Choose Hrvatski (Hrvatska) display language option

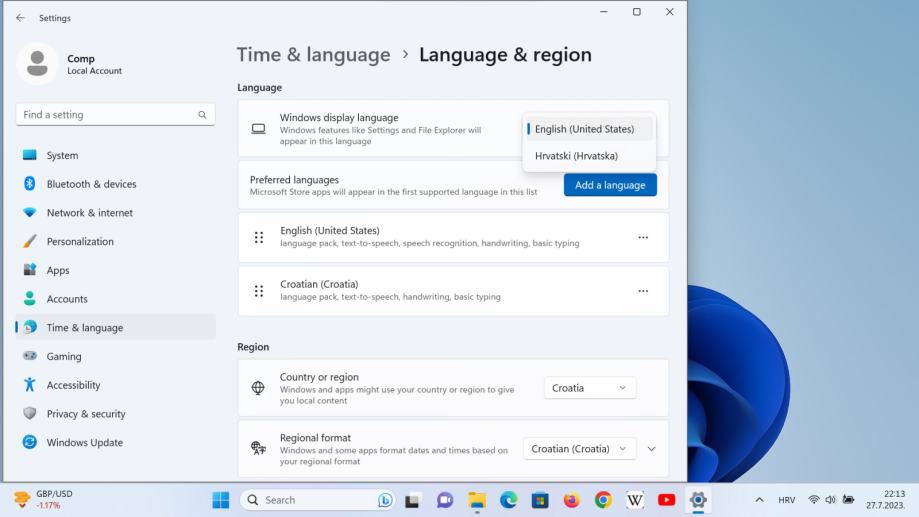coord(588,156)
